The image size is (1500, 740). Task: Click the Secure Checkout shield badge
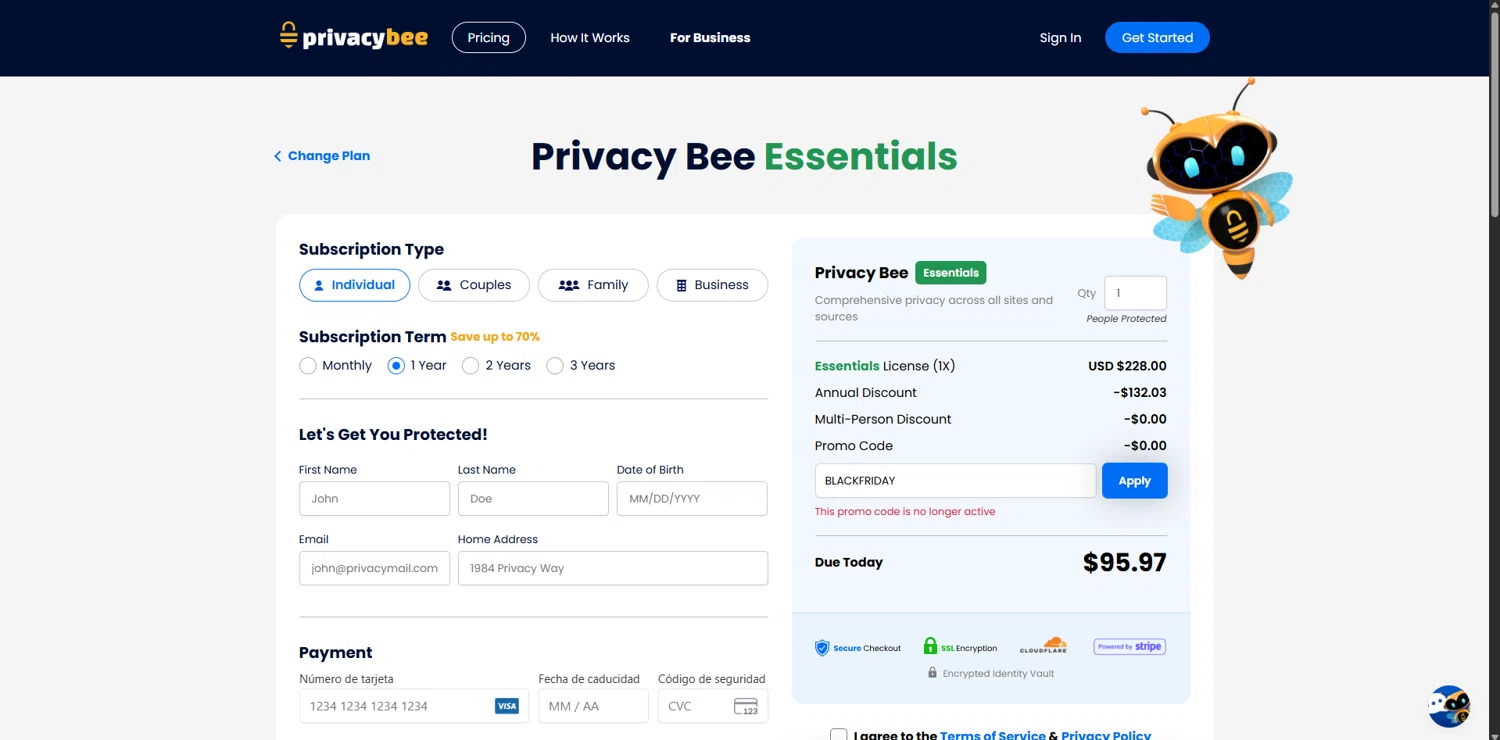tap(858, 648)
